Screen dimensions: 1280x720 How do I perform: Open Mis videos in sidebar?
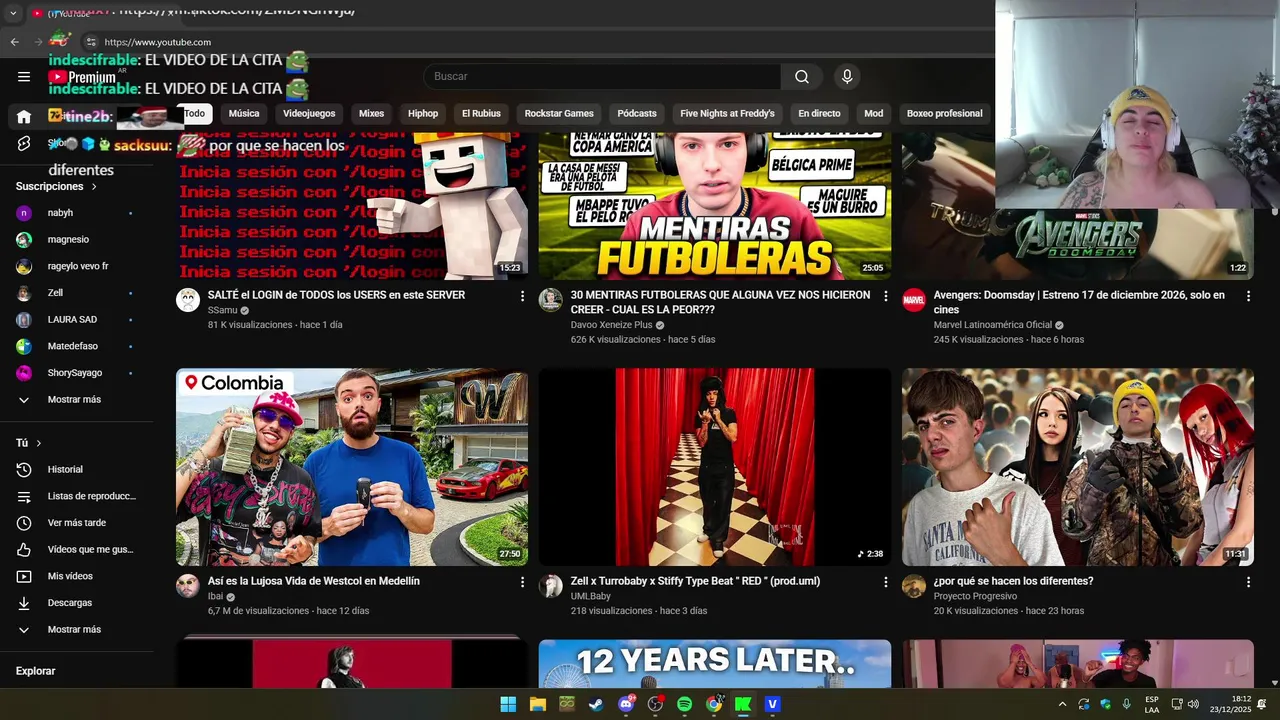76,577
